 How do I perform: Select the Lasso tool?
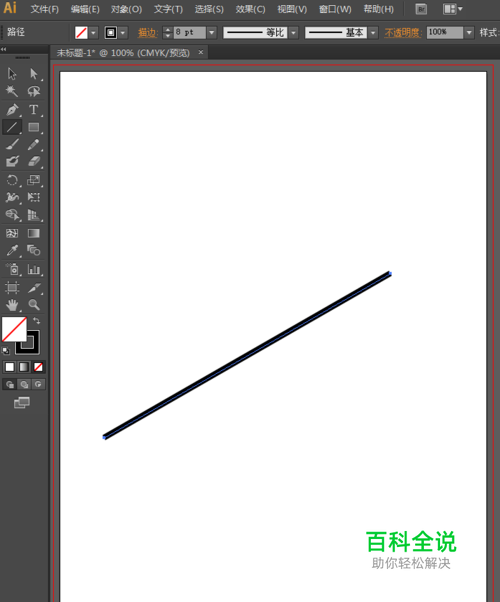point(33,91)
